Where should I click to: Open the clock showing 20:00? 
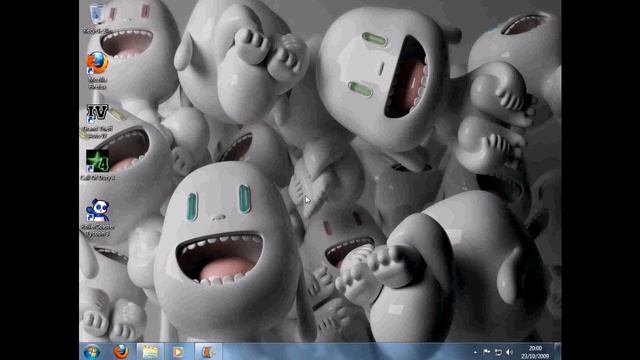coord(535,352)
